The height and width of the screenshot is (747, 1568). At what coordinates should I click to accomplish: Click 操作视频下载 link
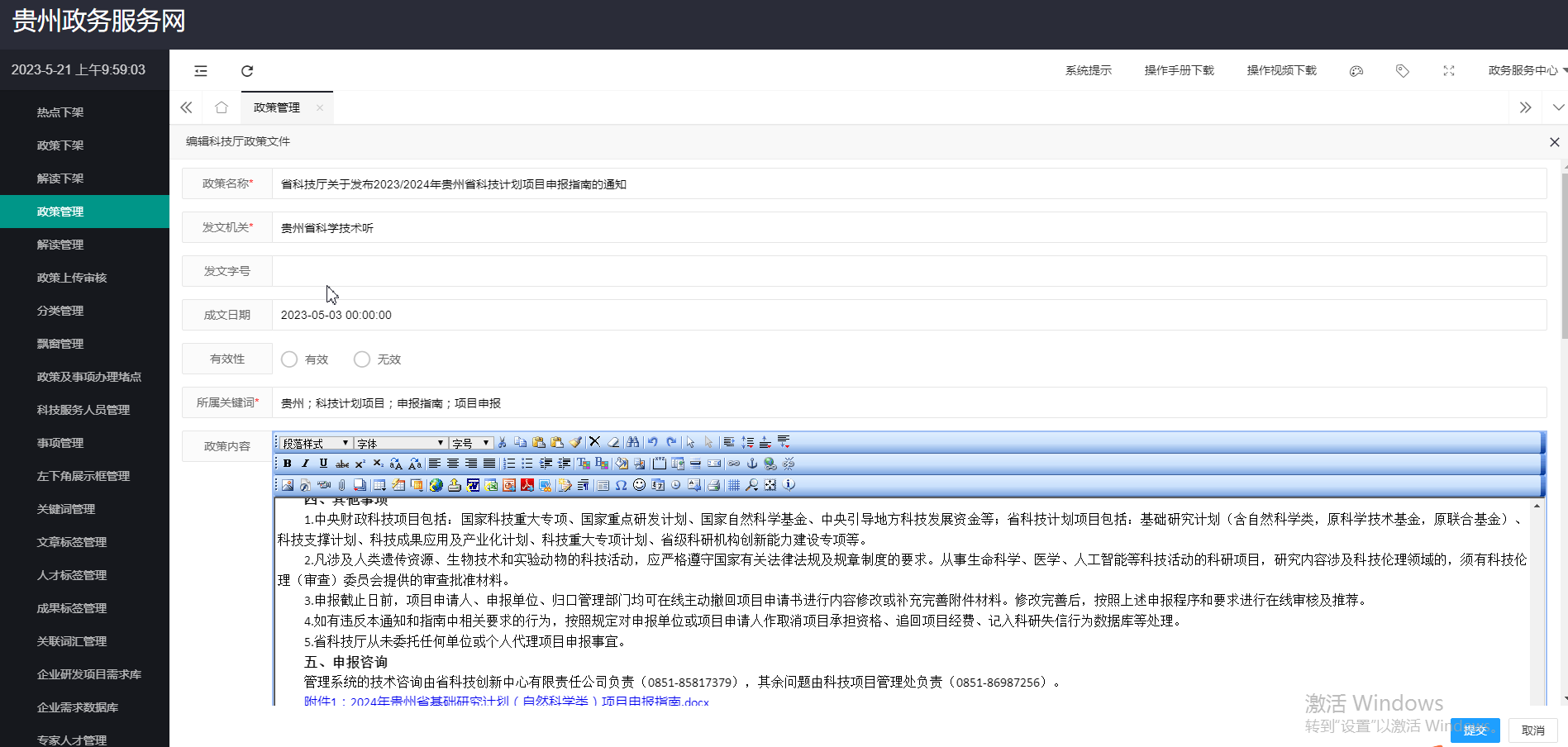click(x=1282, y=71)
